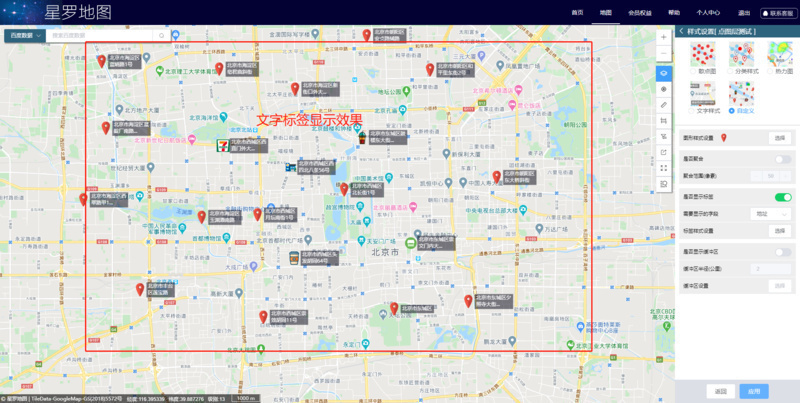
Task: Select the 热力图 radio option
Action: [770, 71]
